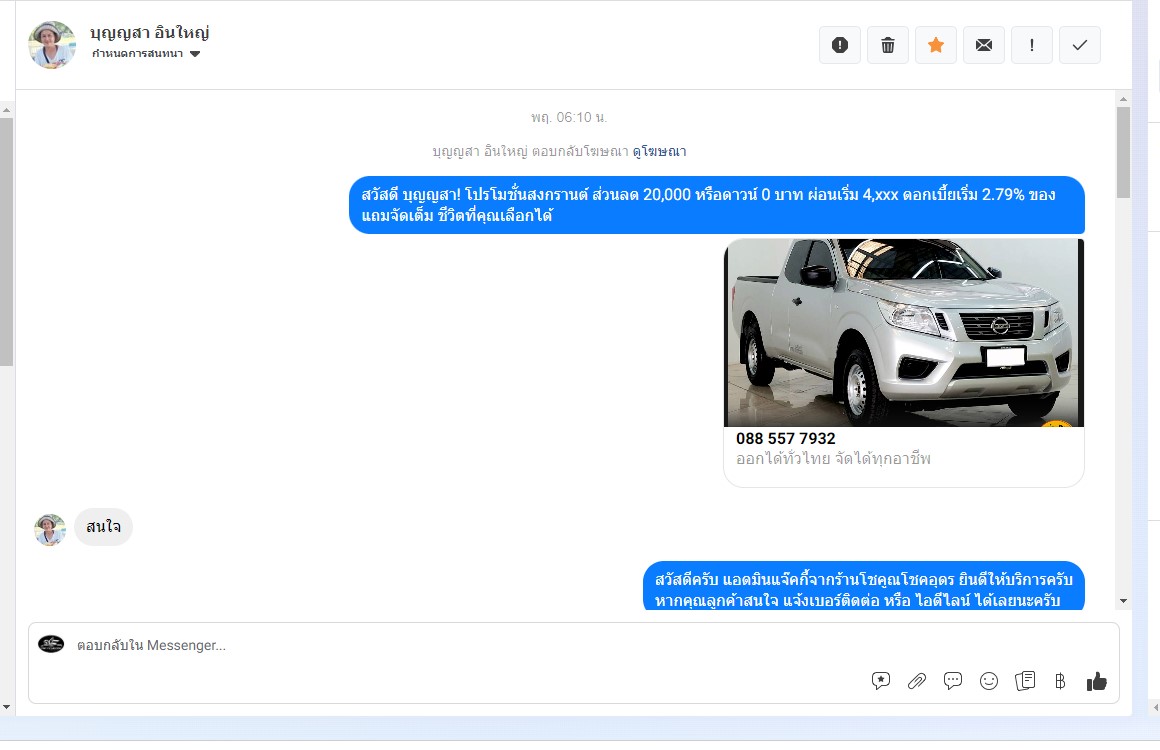Click the page logo avatar beside reply box
The image size is (1160, 750).
coord(51,644)
